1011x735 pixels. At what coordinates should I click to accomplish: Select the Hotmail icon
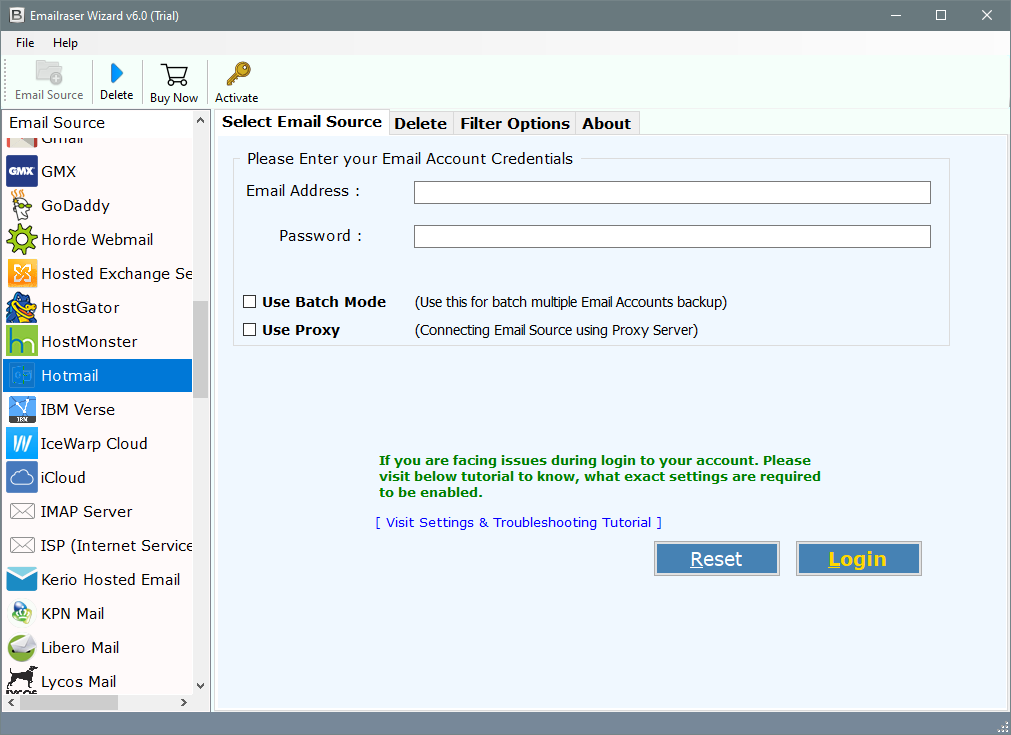pos(22,375)
